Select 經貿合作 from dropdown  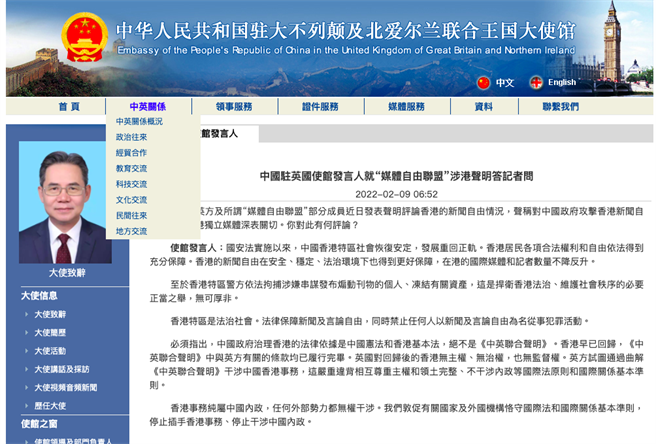click(x=131, y=153)
